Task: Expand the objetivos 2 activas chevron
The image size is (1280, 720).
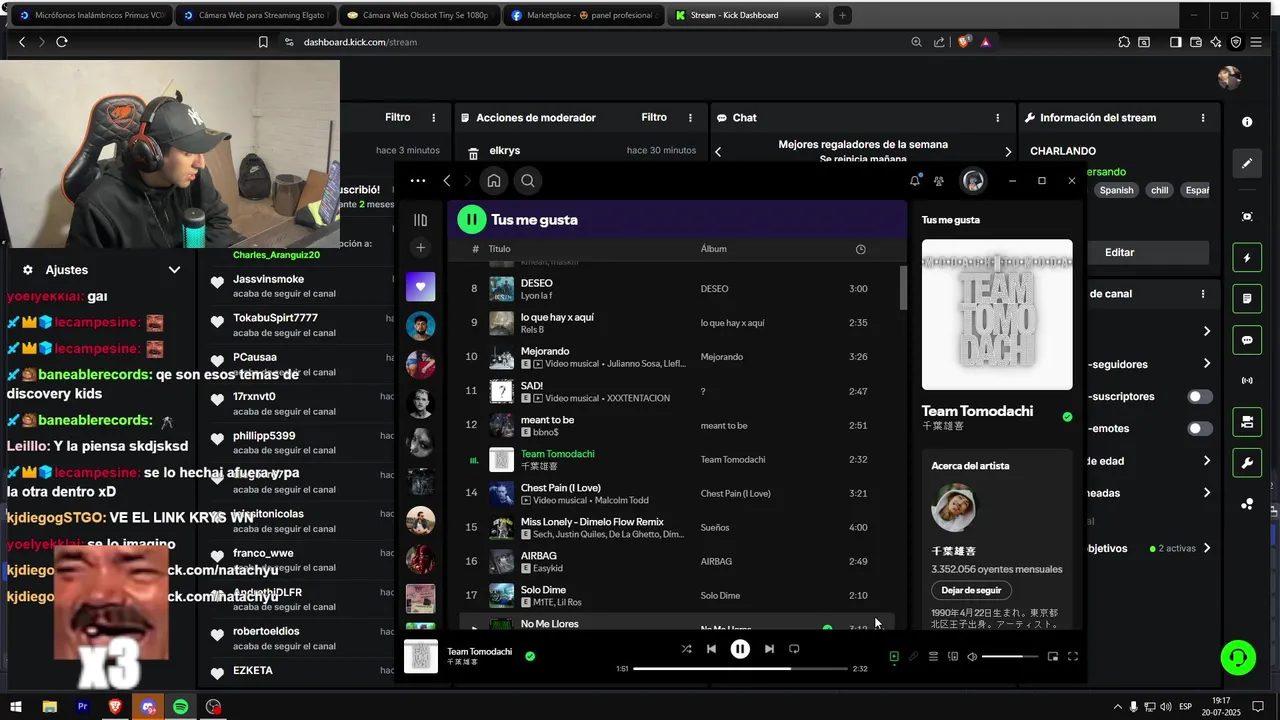Action: [x=1206, y=548]
